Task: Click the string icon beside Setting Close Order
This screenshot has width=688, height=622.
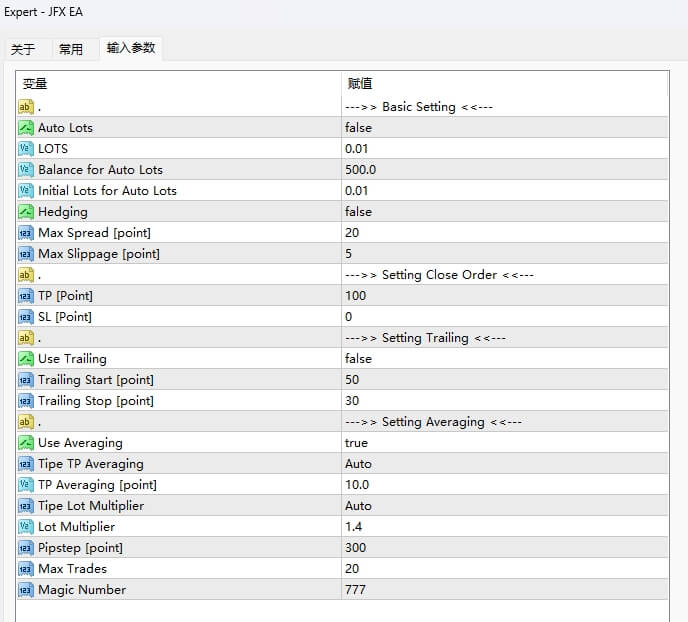Action: tap(26, 275)
